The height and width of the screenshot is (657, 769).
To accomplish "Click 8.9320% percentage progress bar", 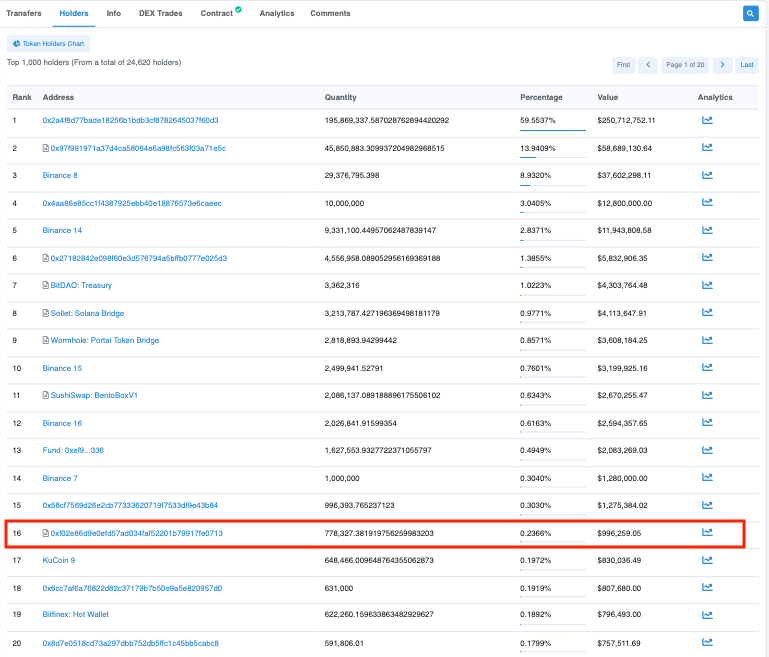I will (x=553, y=185).
